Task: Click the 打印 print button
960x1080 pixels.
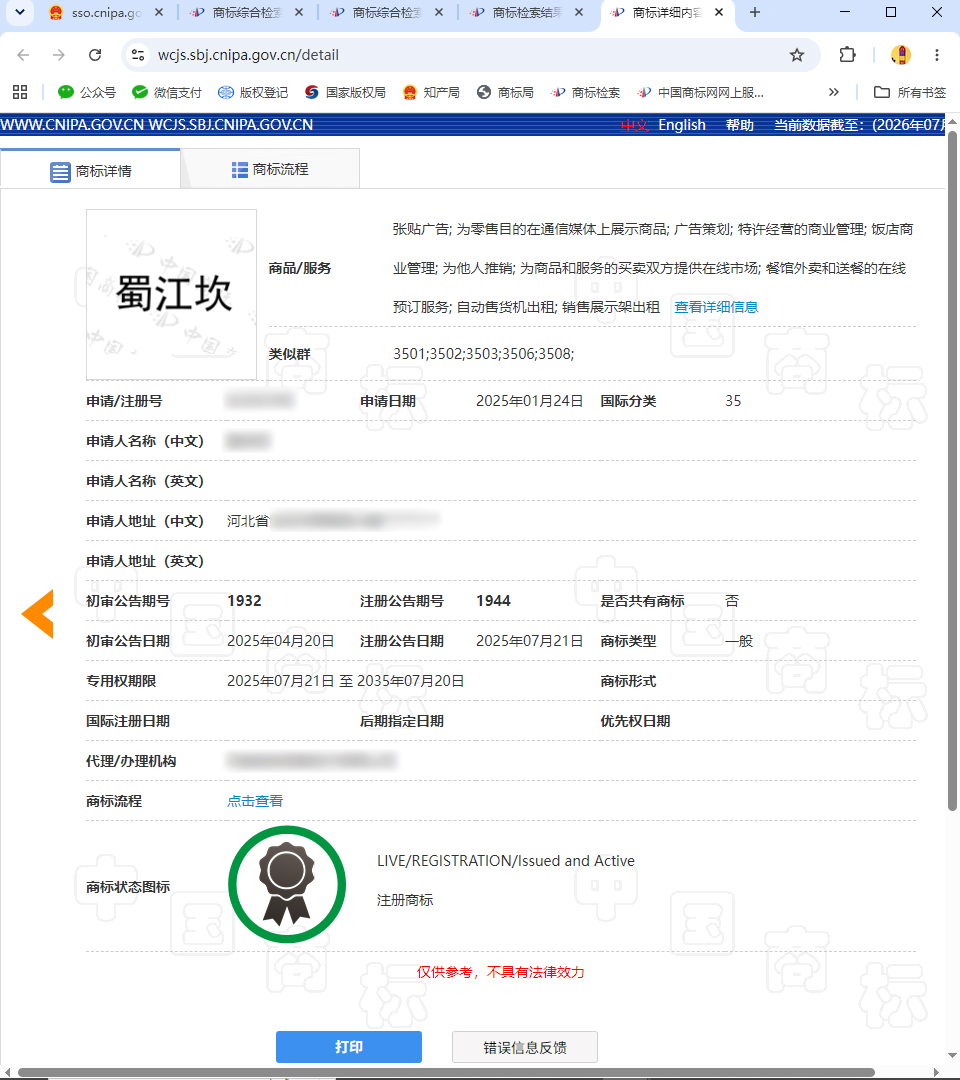Action: 348,1047
